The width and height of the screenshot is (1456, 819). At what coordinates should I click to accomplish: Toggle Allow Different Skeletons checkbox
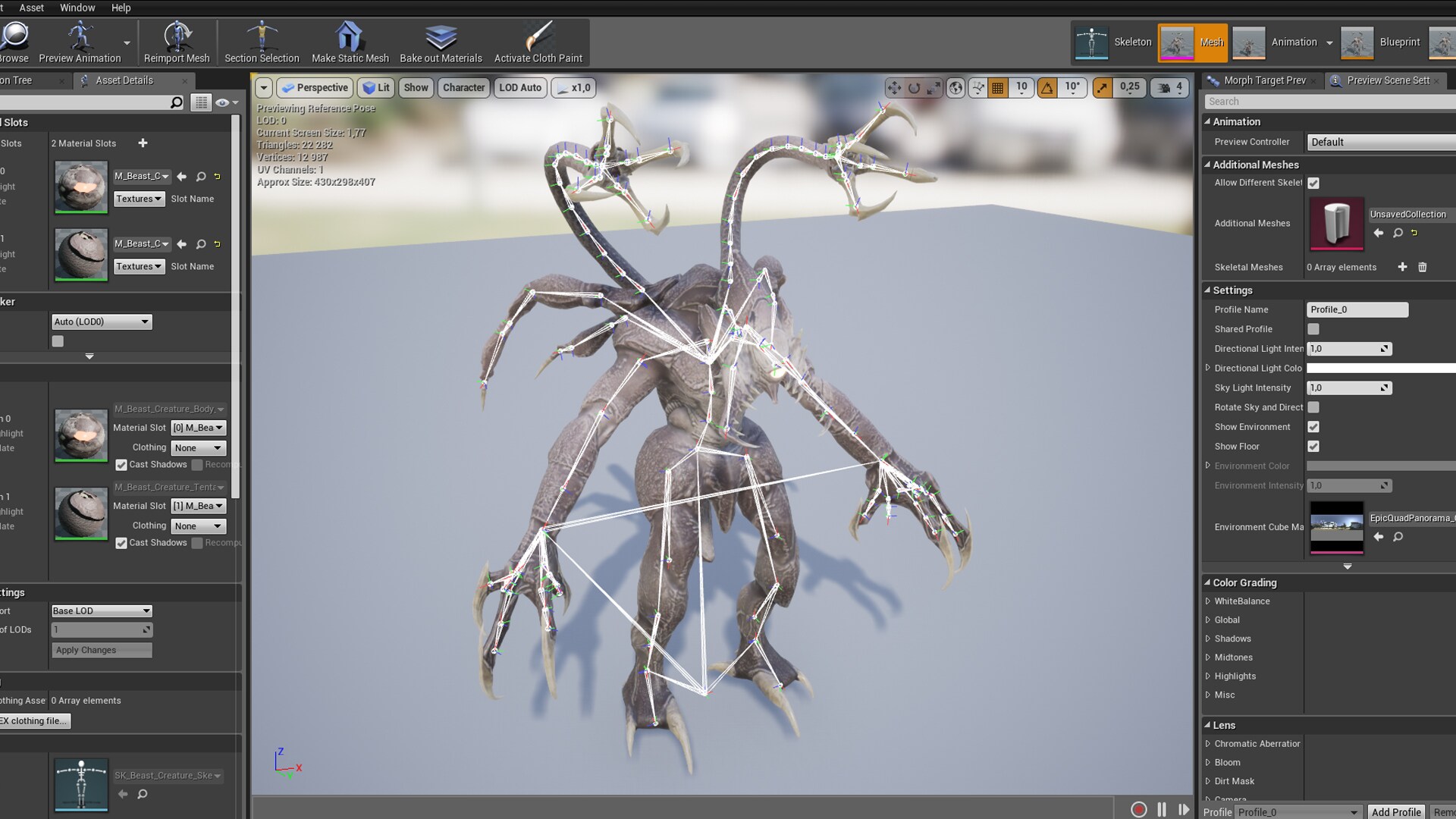click(x=1313, y=183)
